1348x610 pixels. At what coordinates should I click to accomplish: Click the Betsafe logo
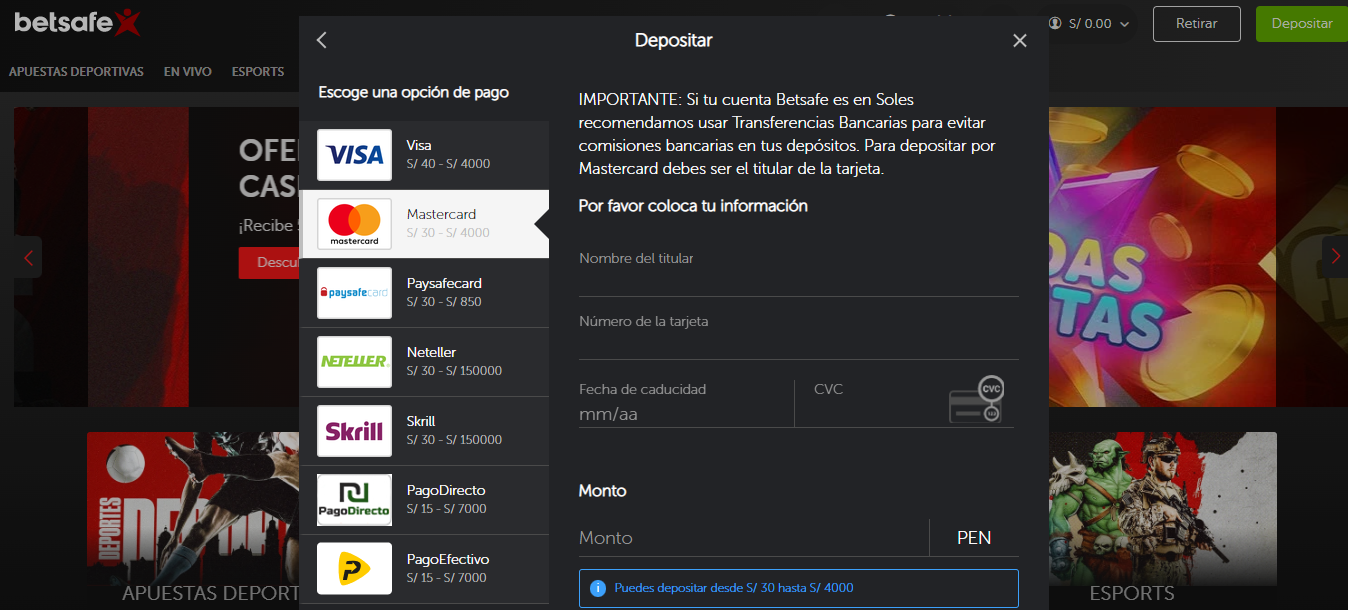(x=75, y=22)
